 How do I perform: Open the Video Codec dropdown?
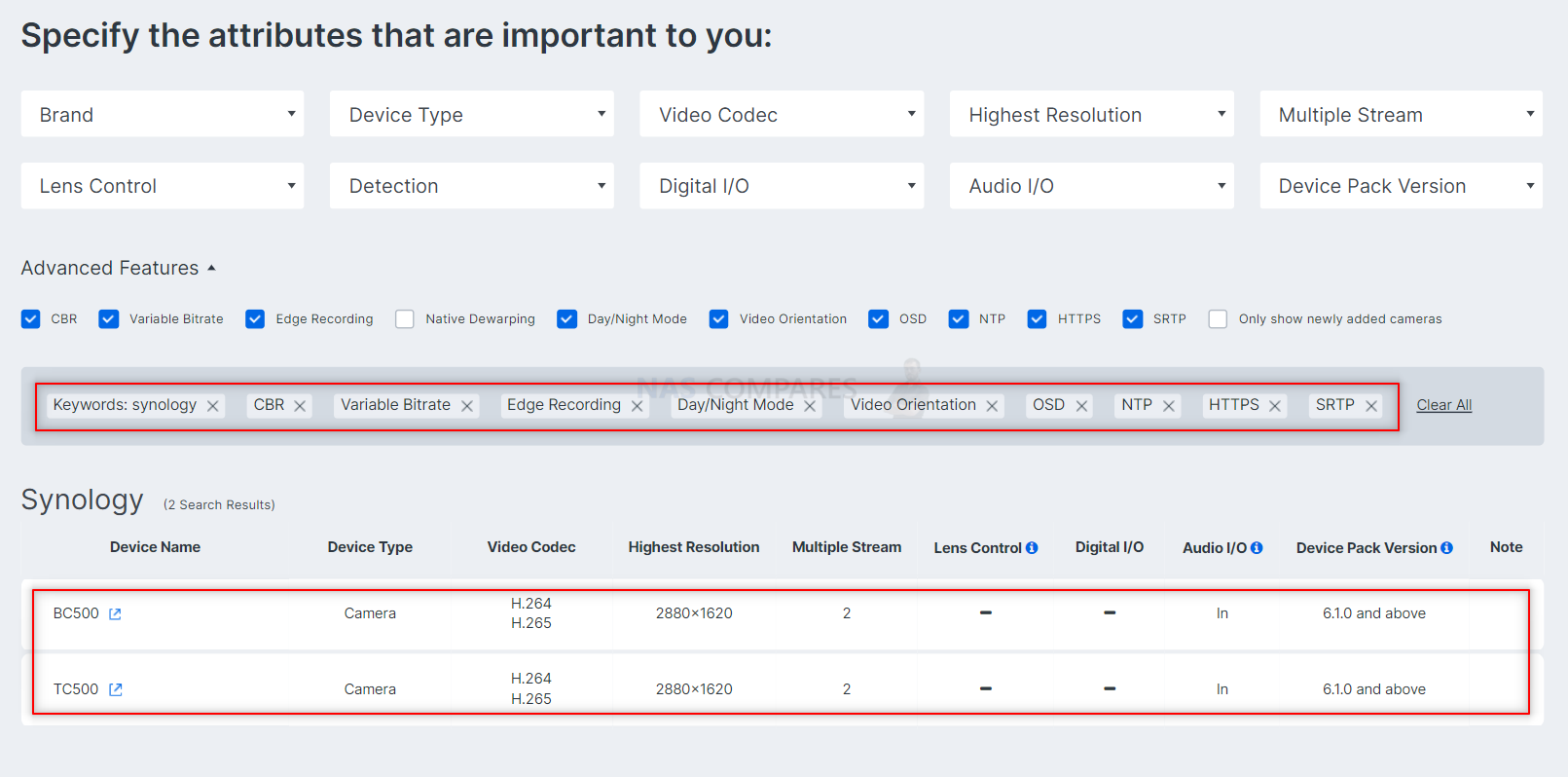click(x=782, y=114)
